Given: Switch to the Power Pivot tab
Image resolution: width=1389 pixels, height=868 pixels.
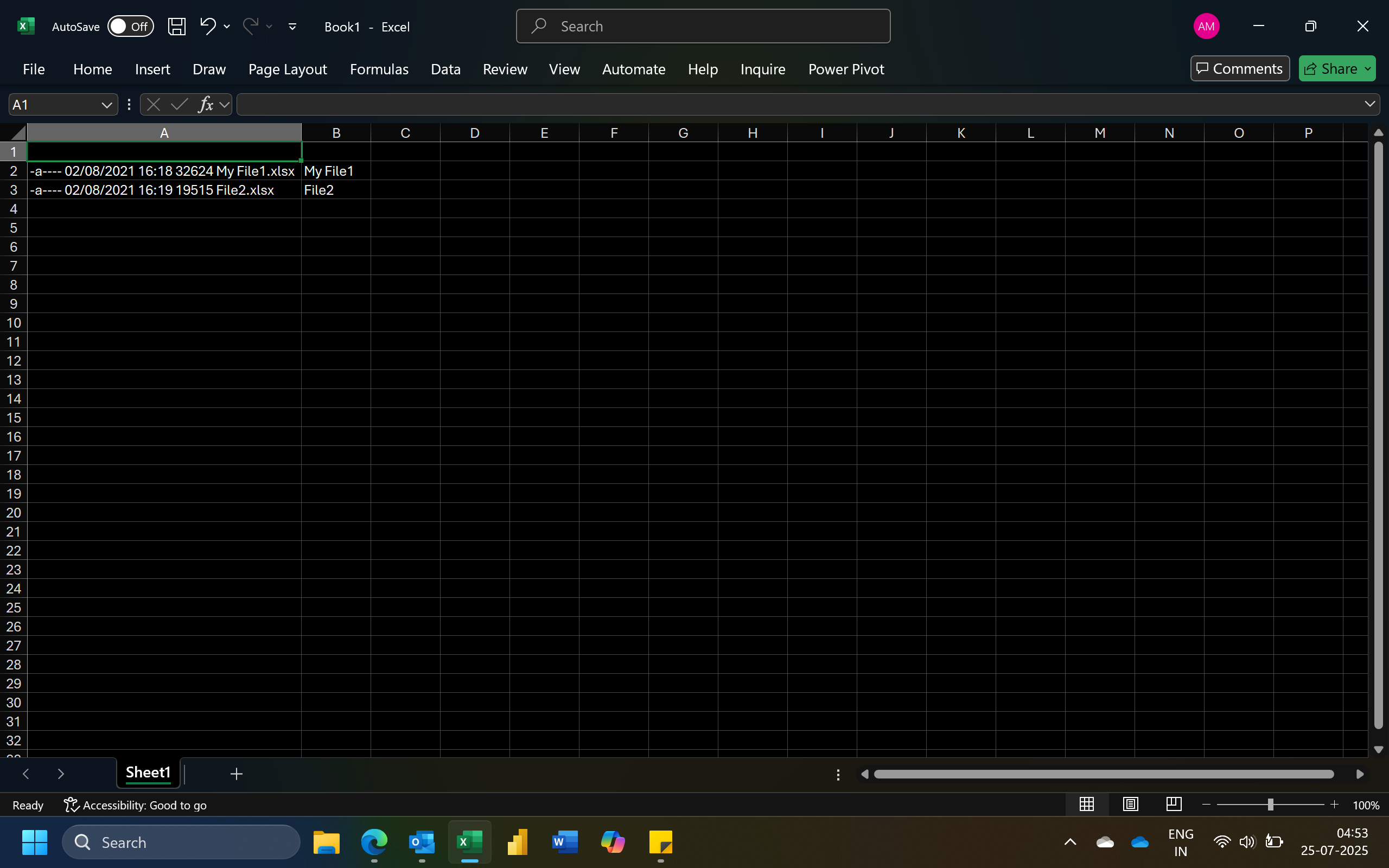Looking at the screenshot, I should point(846,69).
